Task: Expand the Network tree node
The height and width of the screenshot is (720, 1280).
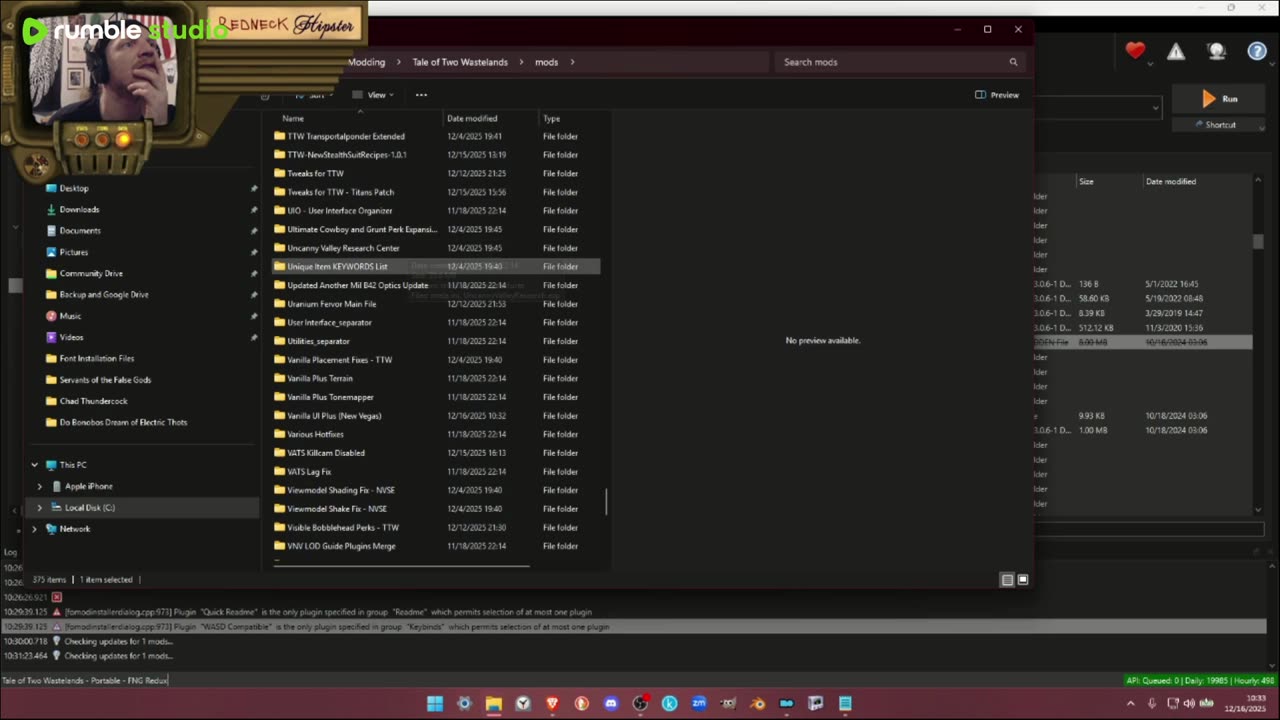Action: pyautogui.click(x=34, y=529)
